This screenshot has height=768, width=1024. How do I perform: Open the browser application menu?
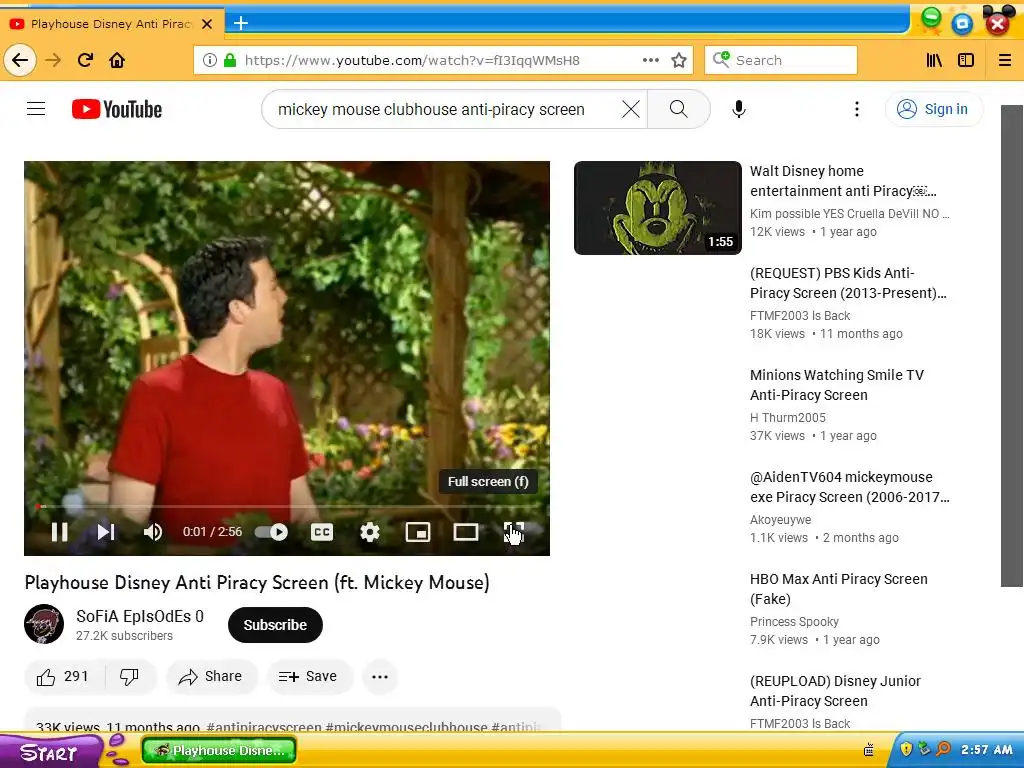coord(1005,60)
